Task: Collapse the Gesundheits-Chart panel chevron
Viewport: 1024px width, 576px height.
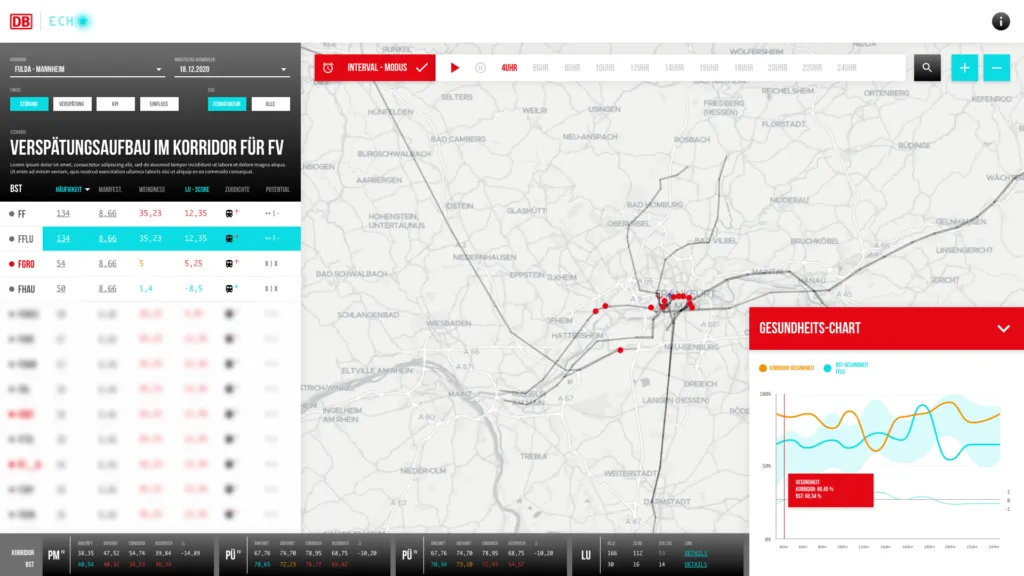Action: (1004, 328)
